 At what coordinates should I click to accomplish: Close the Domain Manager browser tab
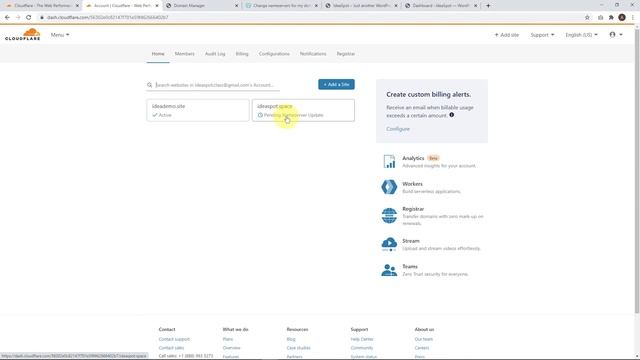236,6
